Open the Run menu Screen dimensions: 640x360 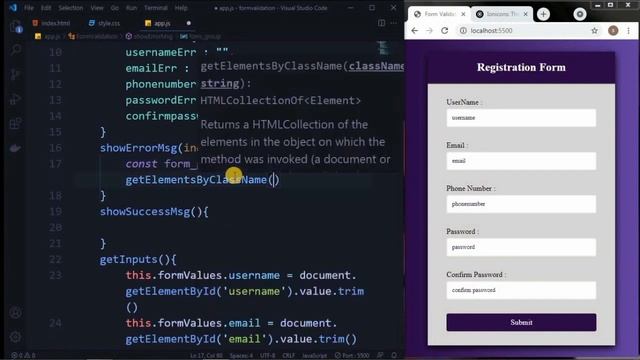(131, 8)
